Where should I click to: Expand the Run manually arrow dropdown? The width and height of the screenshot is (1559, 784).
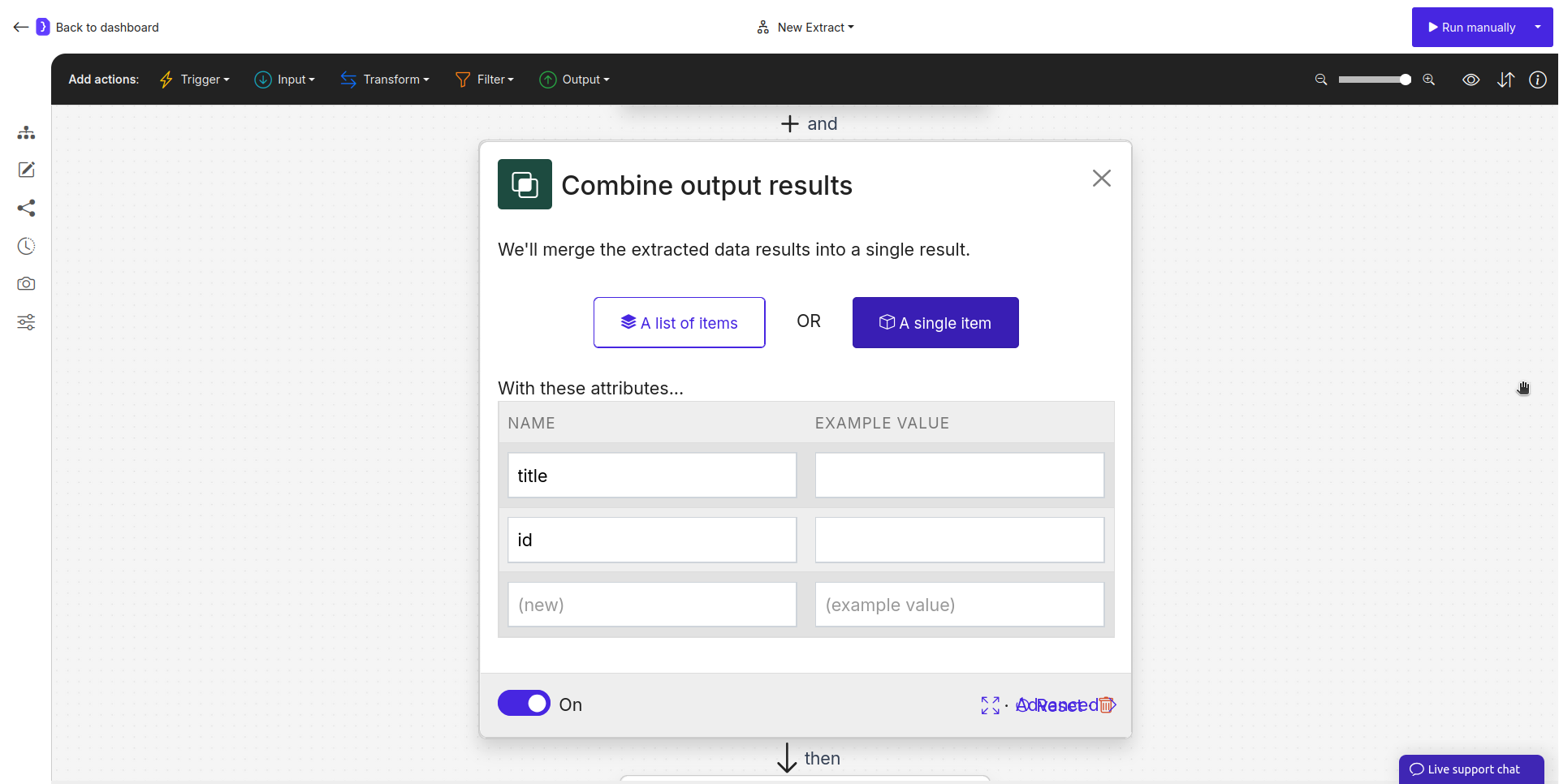click(1539, 27)
